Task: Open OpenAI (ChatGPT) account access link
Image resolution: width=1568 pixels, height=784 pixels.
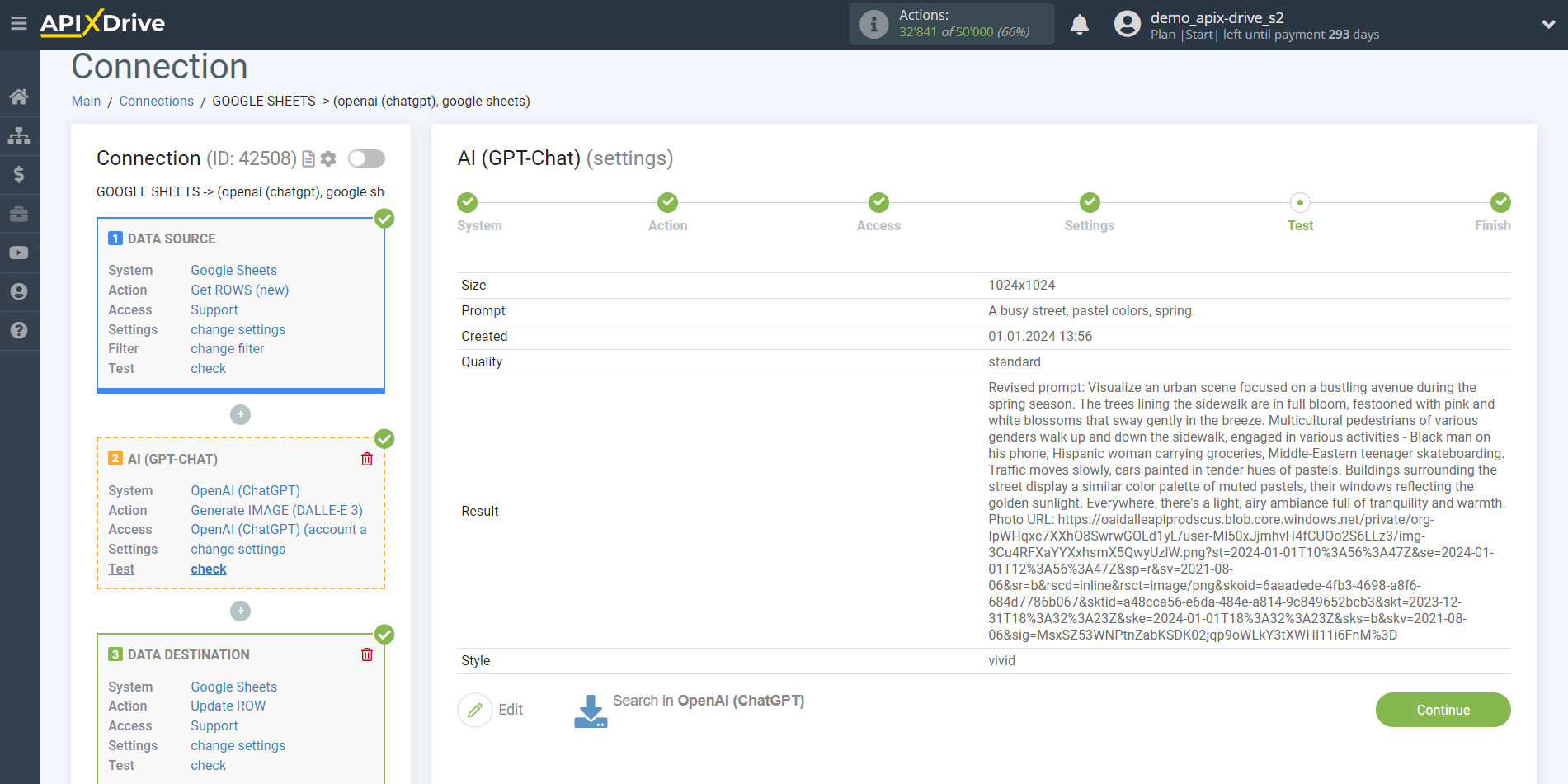Action: click(279, 529)
